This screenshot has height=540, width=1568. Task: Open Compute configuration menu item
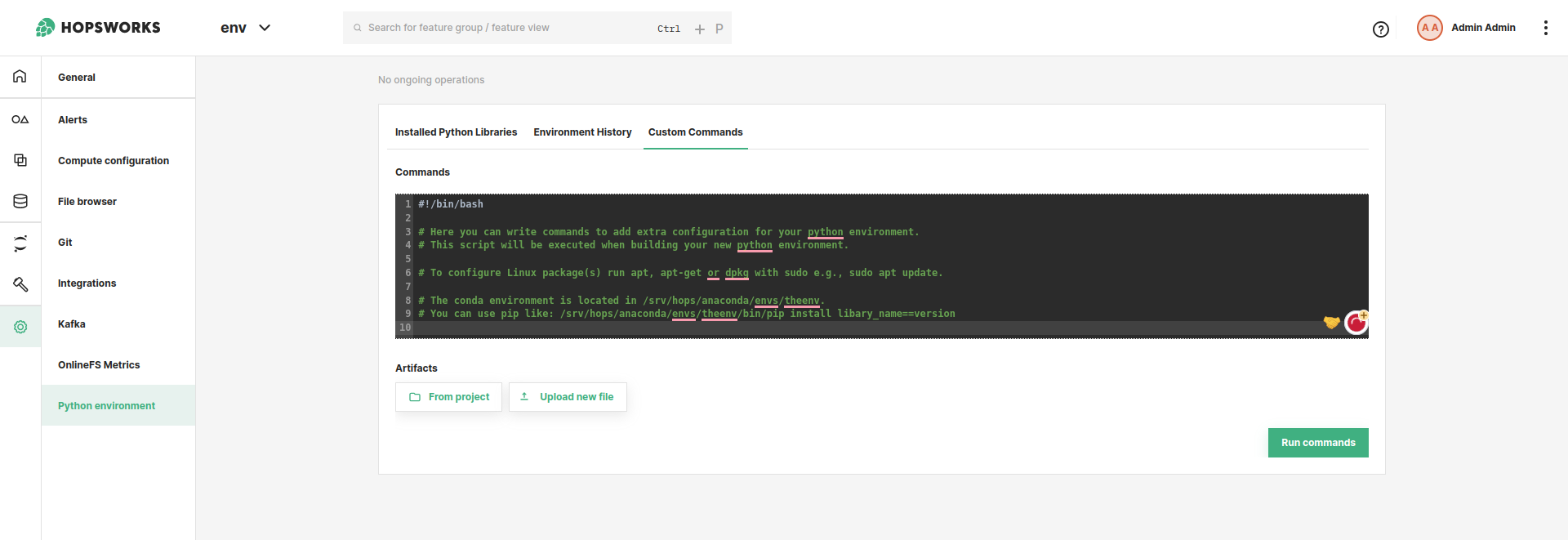point(118,161)
